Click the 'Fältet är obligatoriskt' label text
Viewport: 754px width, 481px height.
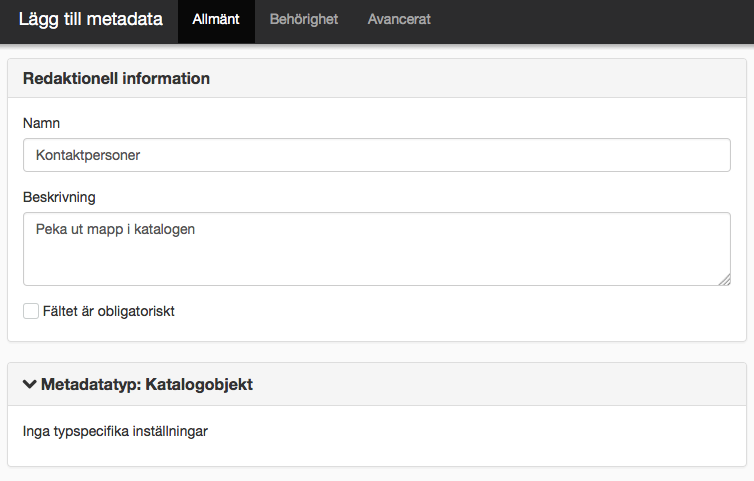pos(108,311)
